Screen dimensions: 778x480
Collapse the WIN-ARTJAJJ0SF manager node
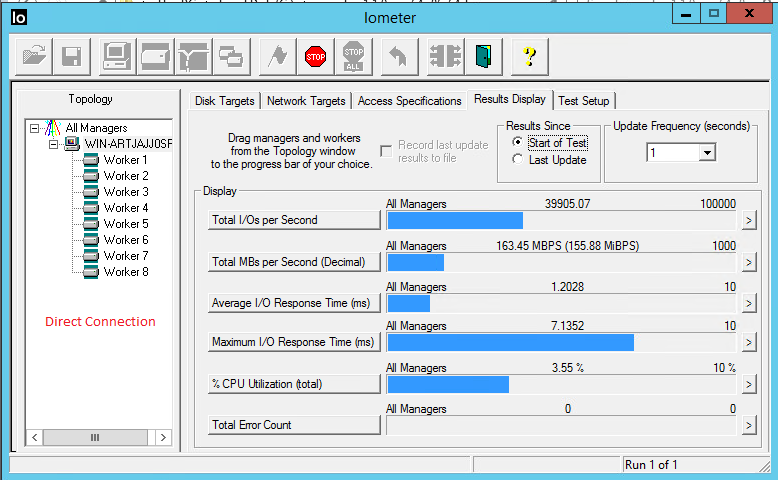pyautogui.click(x=53, y=144)
